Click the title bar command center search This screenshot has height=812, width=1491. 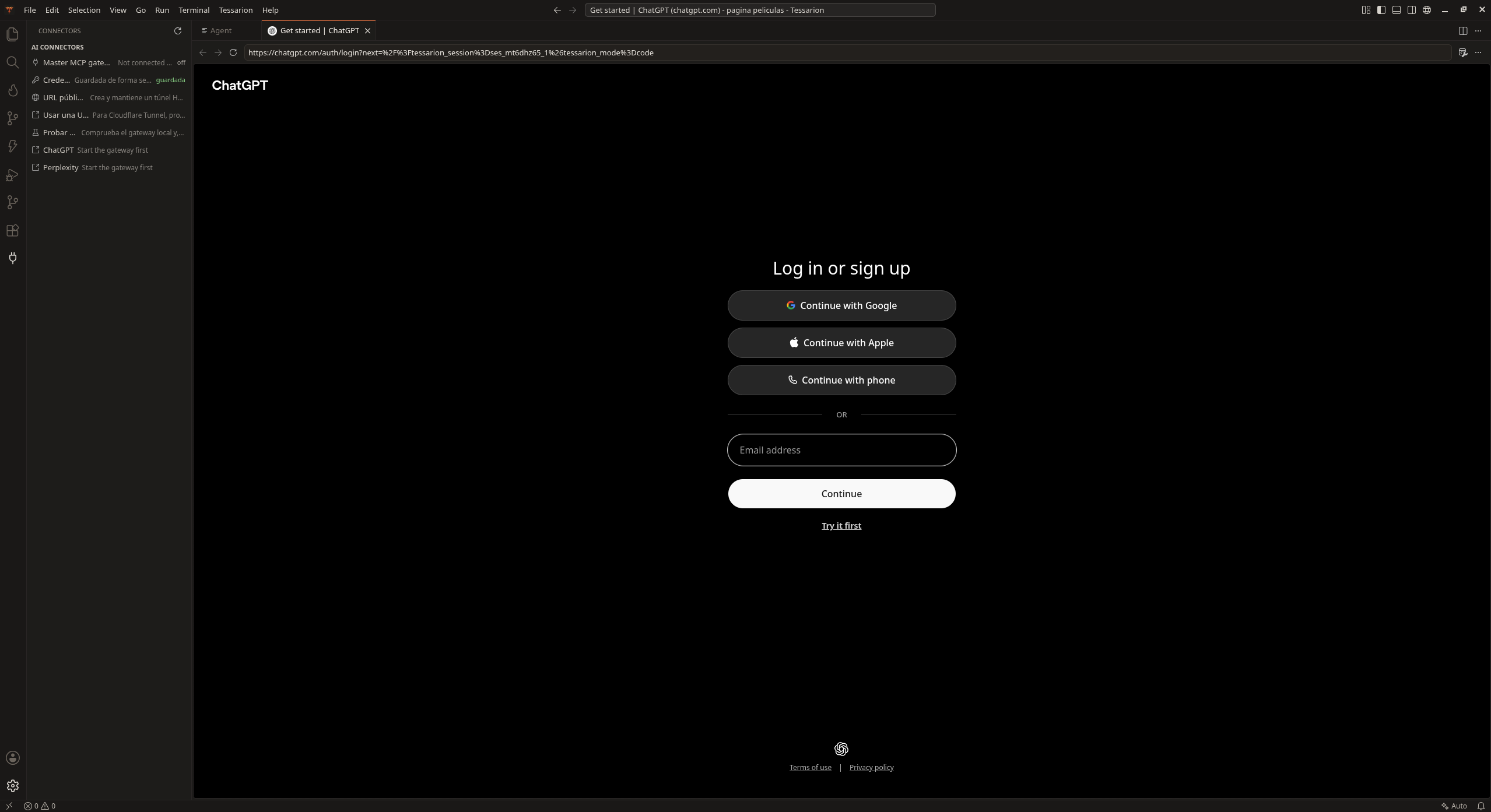tap(760, 10)
